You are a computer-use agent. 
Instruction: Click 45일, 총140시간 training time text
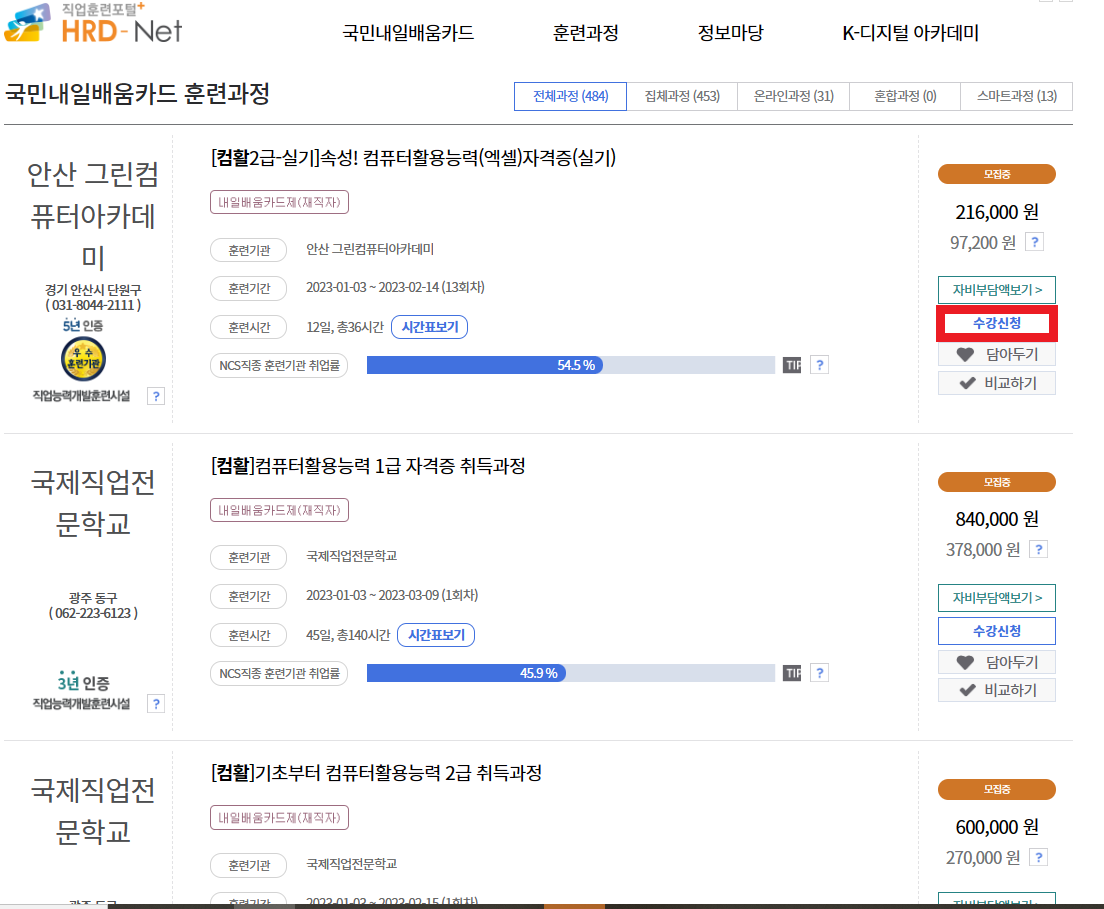point(348,635)
